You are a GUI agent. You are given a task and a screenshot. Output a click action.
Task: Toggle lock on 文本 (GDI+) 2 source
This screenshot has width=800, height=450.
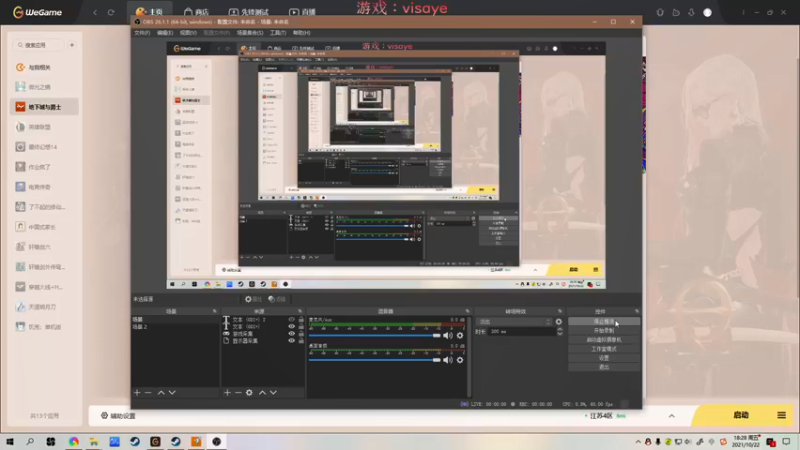[301, 319]
